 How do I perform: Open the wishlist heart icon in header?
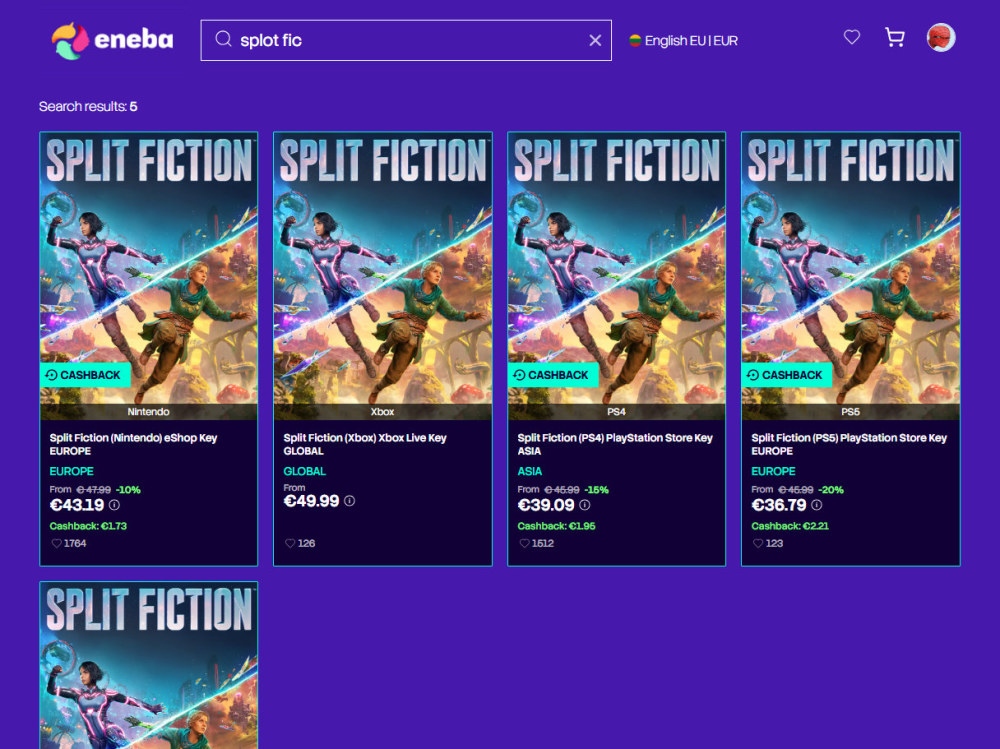(x=851, y=37)
